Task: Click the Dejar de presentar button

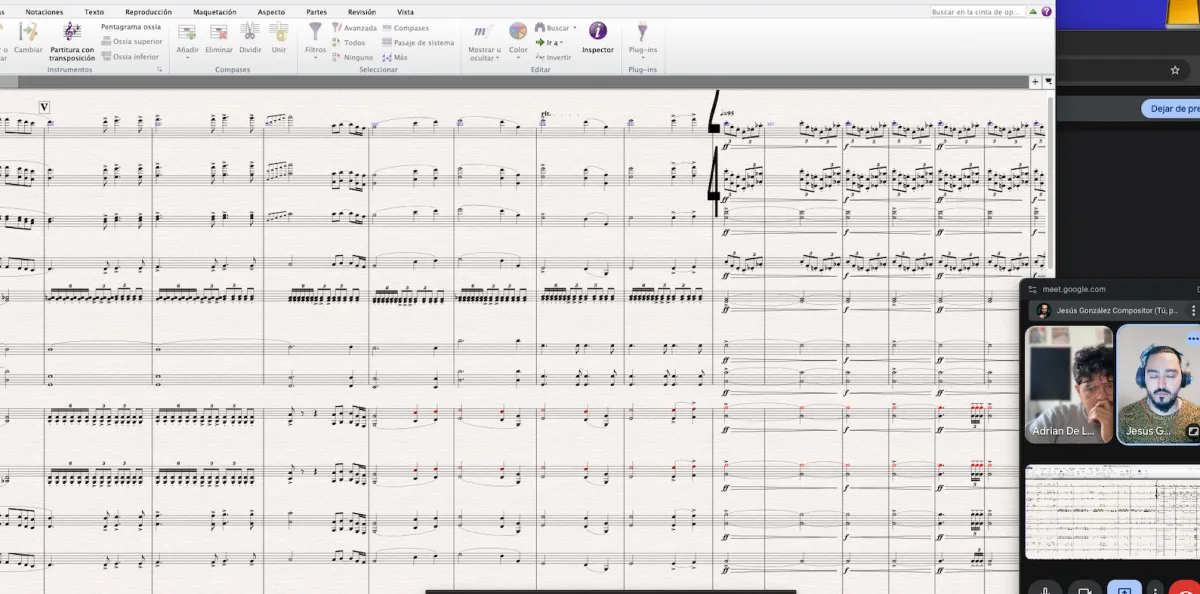Action: pos(1170,109)
